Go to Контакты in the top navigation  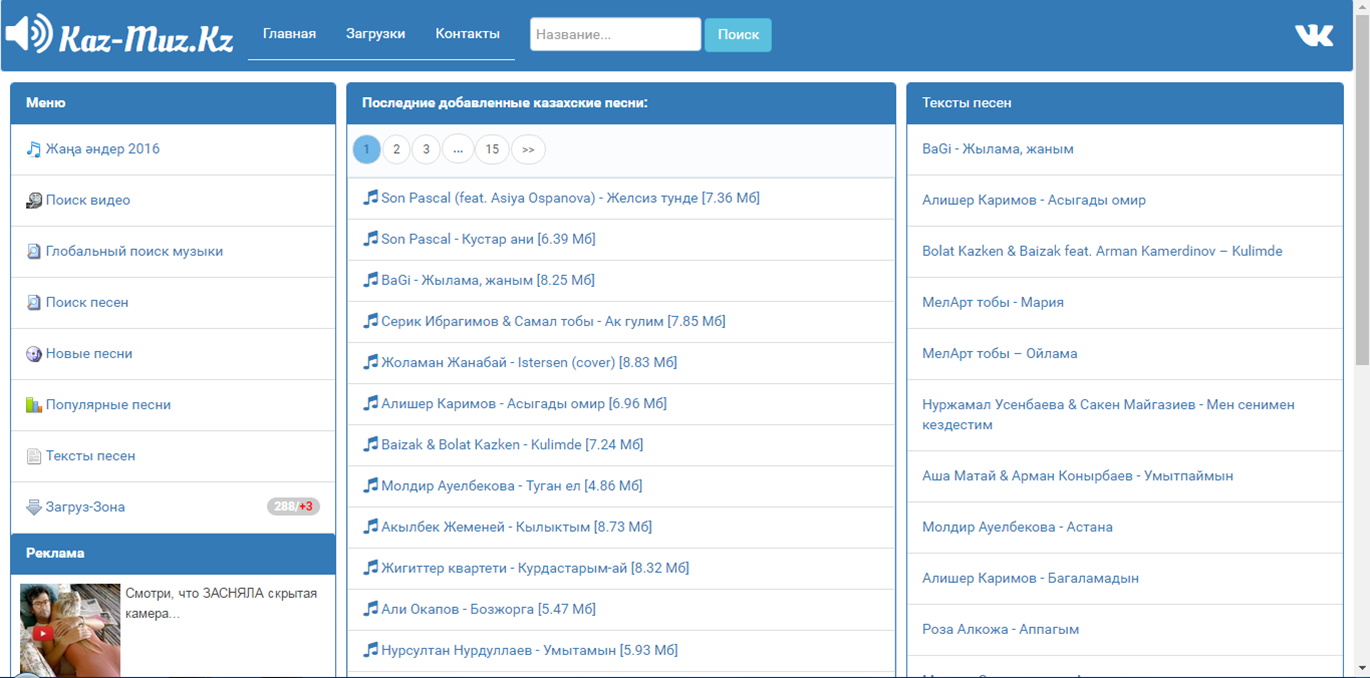point(467,34)
